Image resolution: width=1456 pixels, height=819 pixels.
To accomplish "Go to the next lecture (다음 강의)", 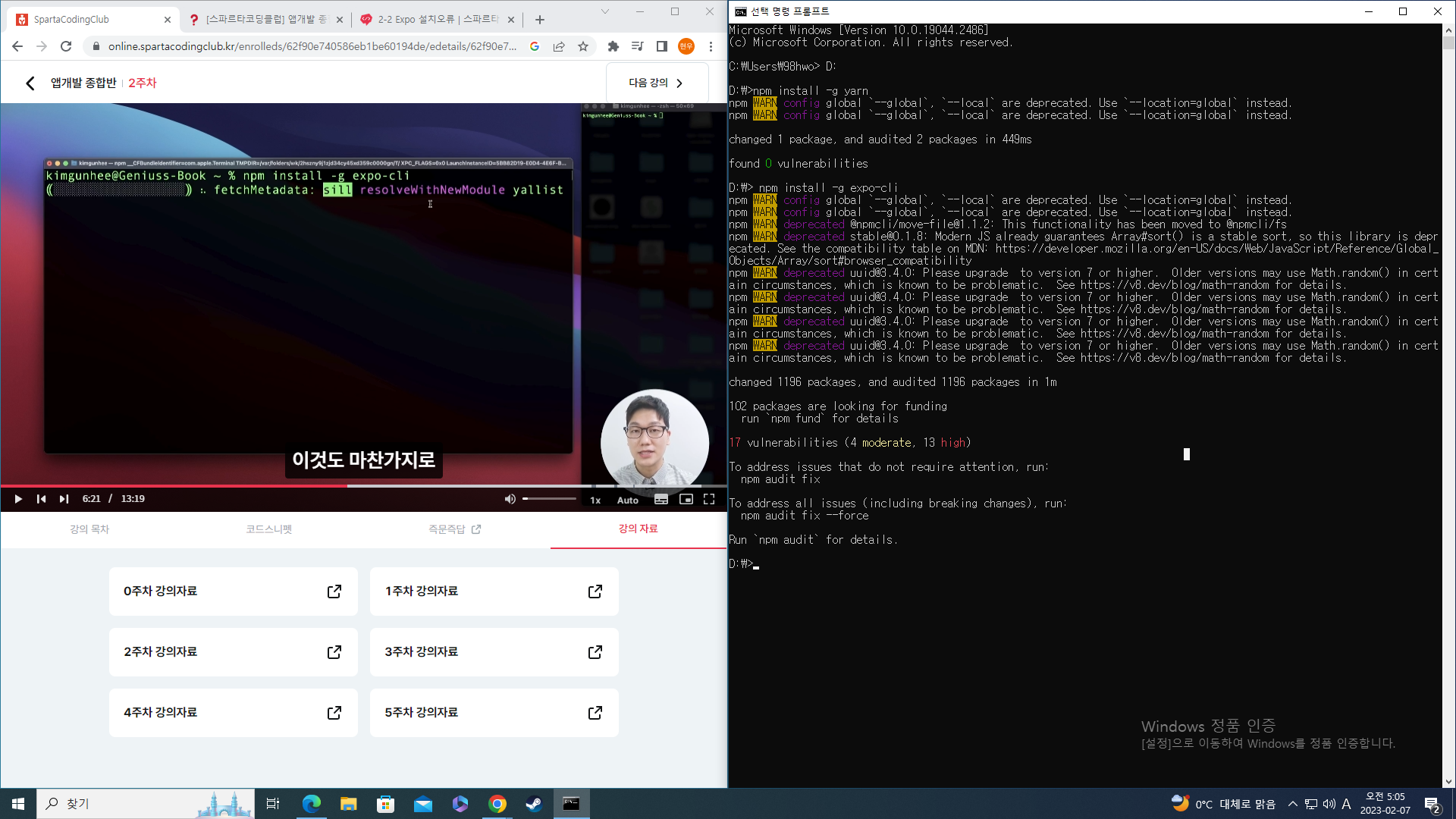I will coord(657,83).
